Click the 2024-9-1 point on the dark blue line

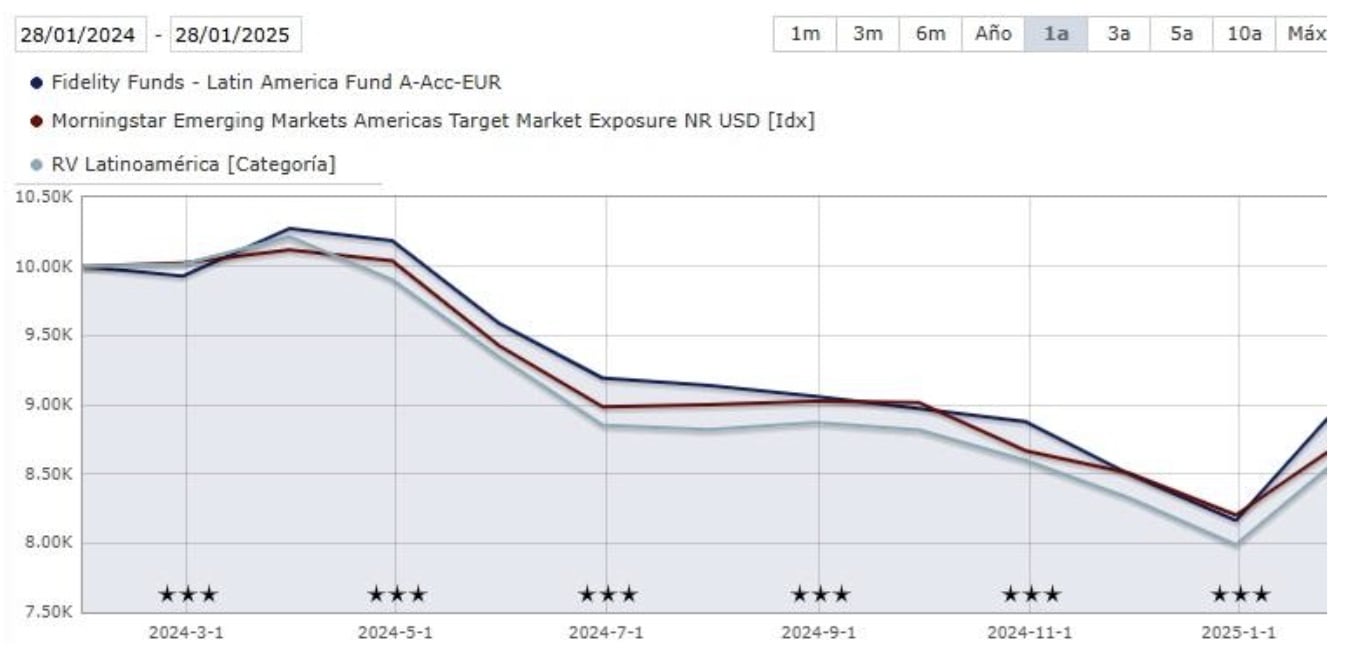click(x=821, y=398)
